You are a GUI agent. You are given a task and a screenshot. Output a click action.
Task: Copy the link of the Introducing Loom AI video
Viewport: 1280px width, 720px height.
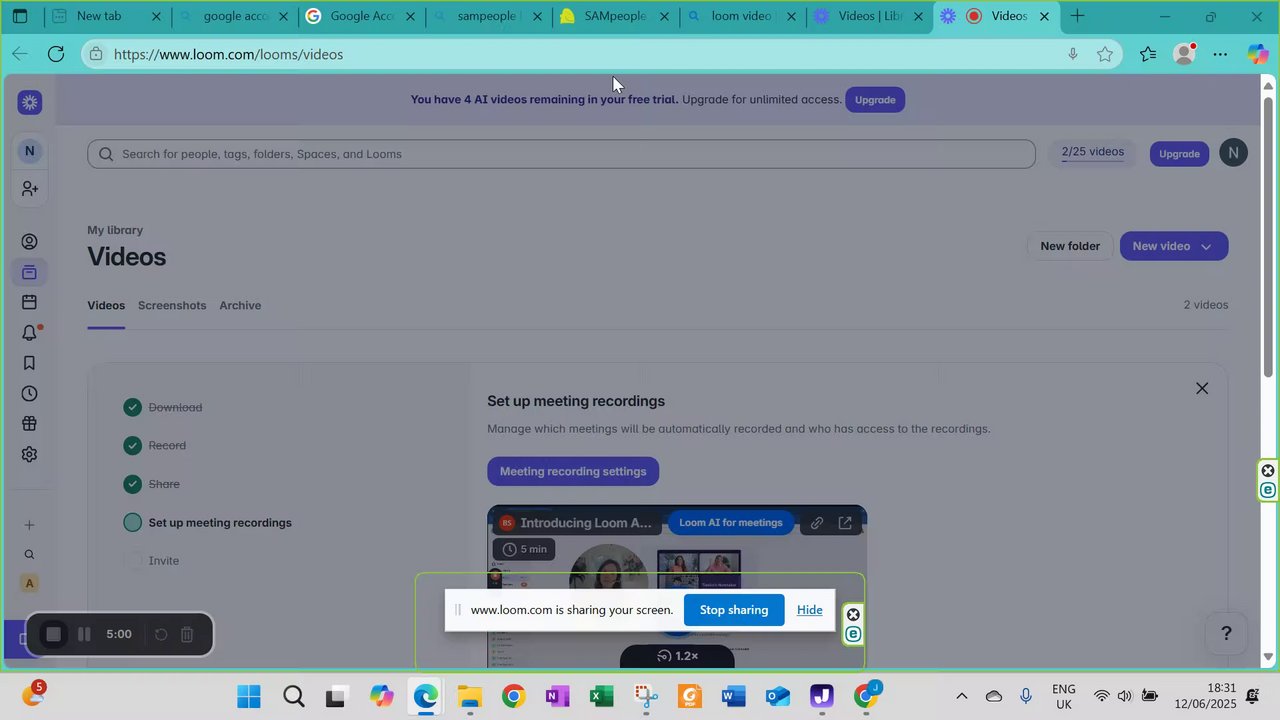[817, 523]
